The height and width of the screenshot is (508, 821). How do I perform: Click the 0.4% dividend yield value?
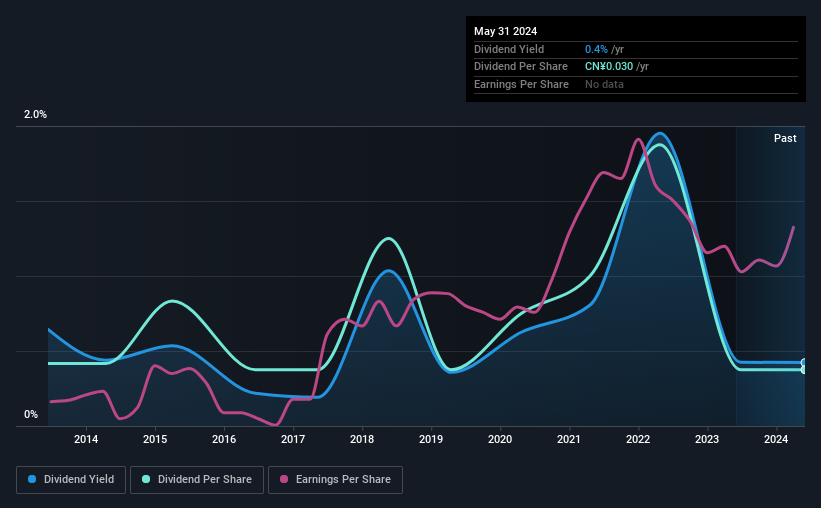596,49
